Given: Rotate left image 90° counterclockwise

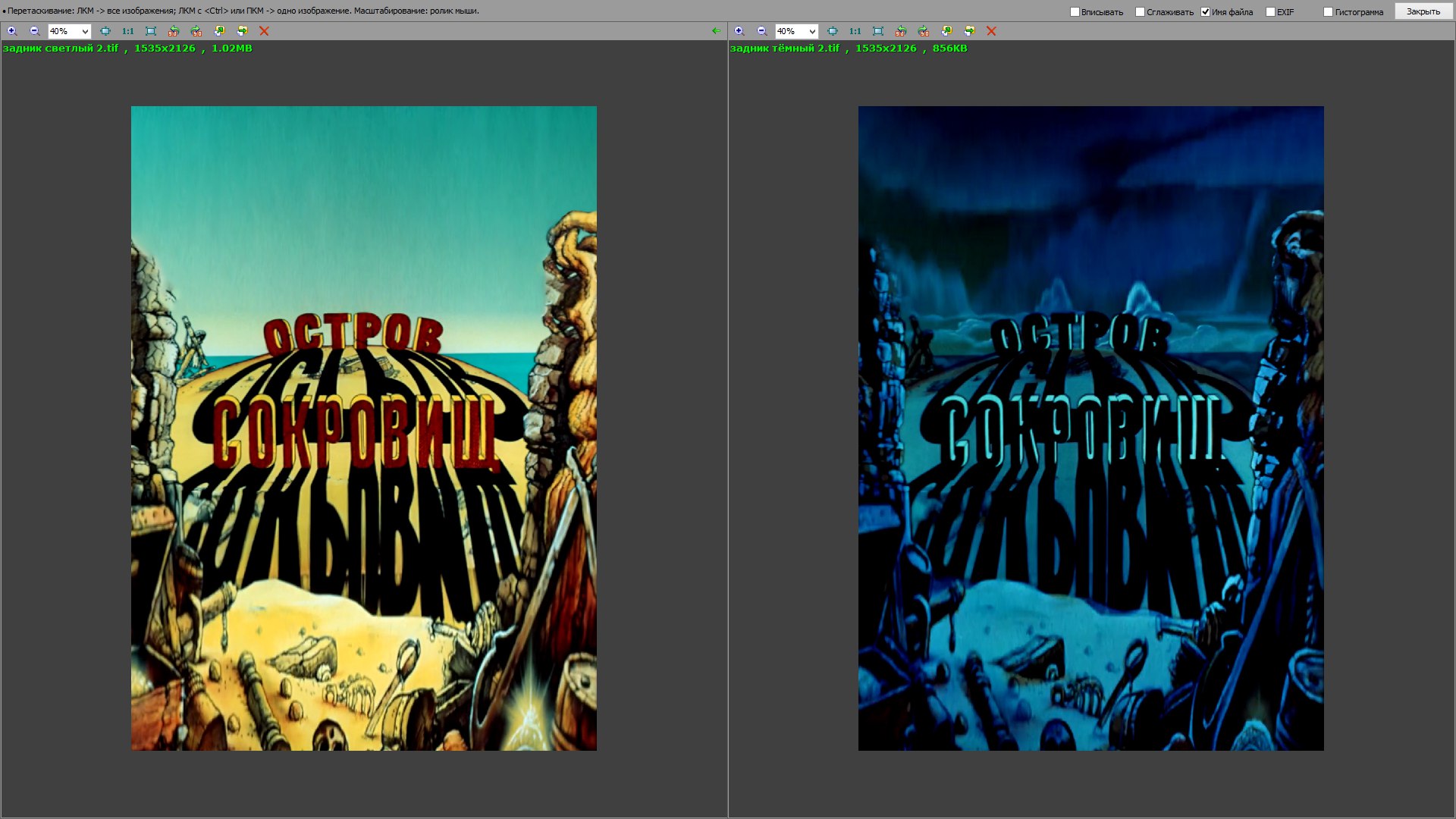Looking at the screenshot, I should point(174,31).
